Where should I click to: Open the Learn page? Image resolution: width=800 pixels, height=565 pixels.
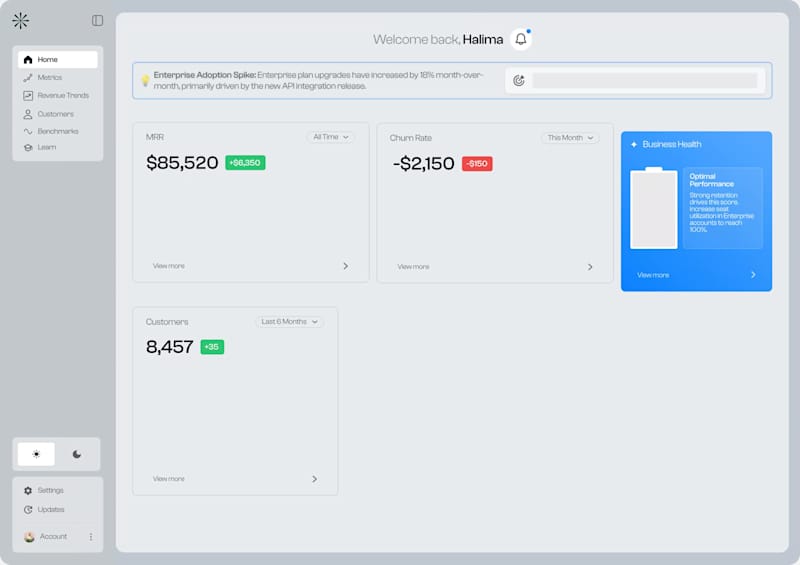(47, 147)
